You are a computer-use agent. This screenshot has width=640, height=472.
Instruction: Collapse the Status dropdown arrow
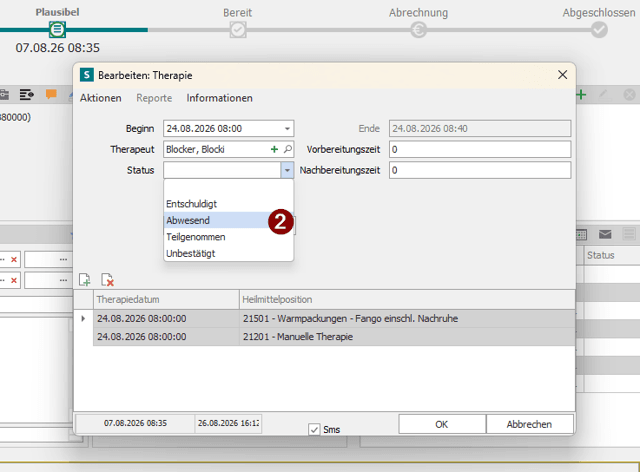287,170
